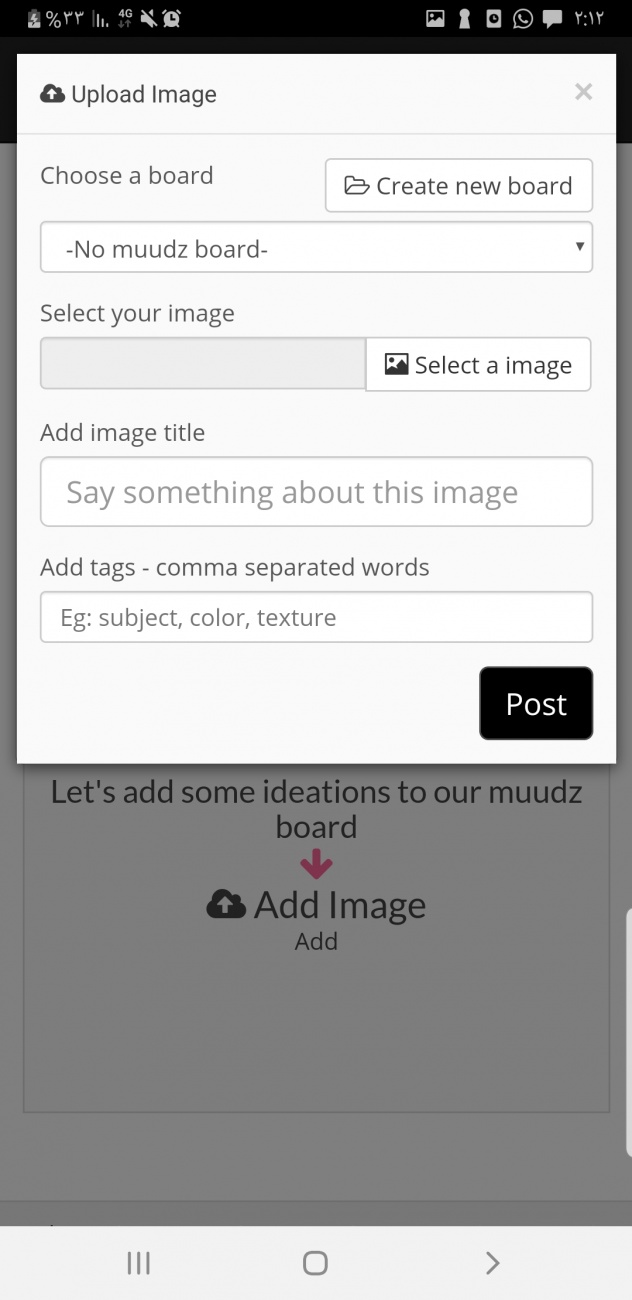Click the Select a image button
The image size is (632, 1300).
click(478, 364)
